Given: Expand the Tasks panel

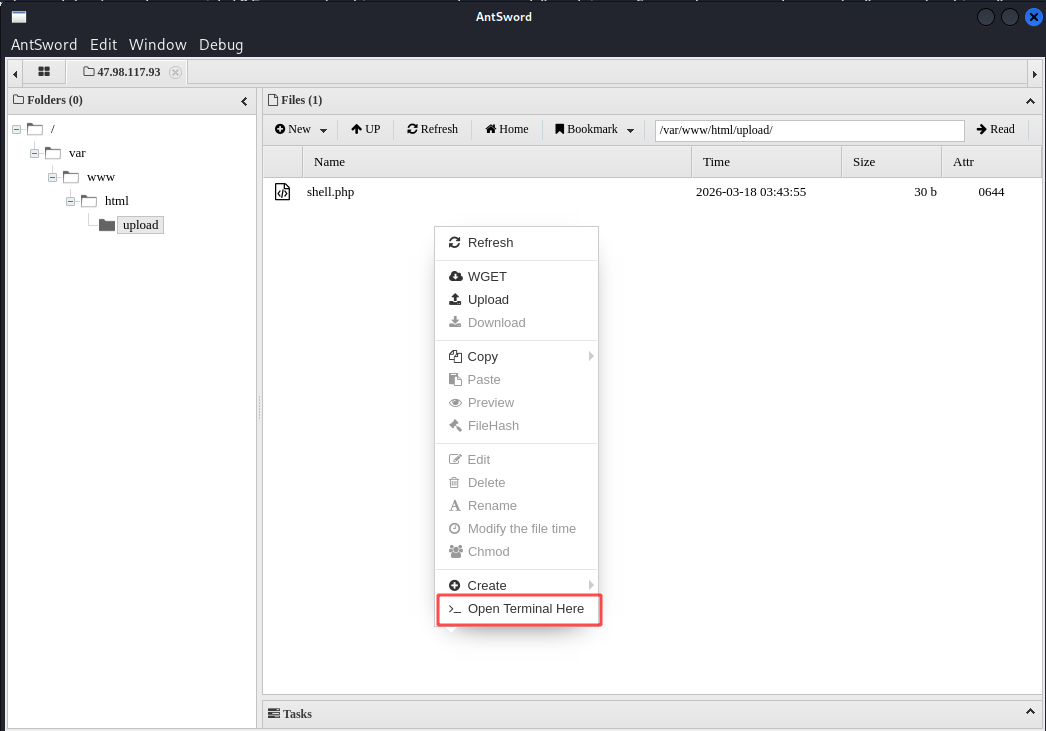Looking at the screenshot, I should coord(1030,712).
